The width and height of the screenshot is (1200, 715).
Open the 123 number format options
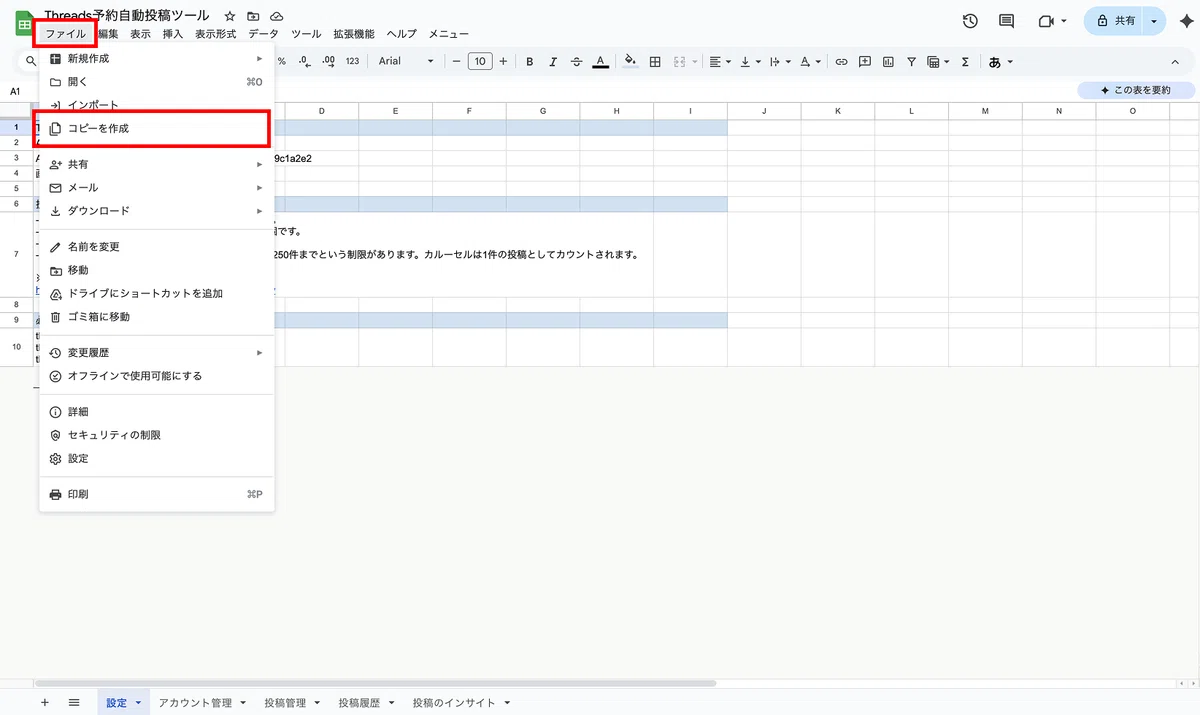click(x=352, y=61)
